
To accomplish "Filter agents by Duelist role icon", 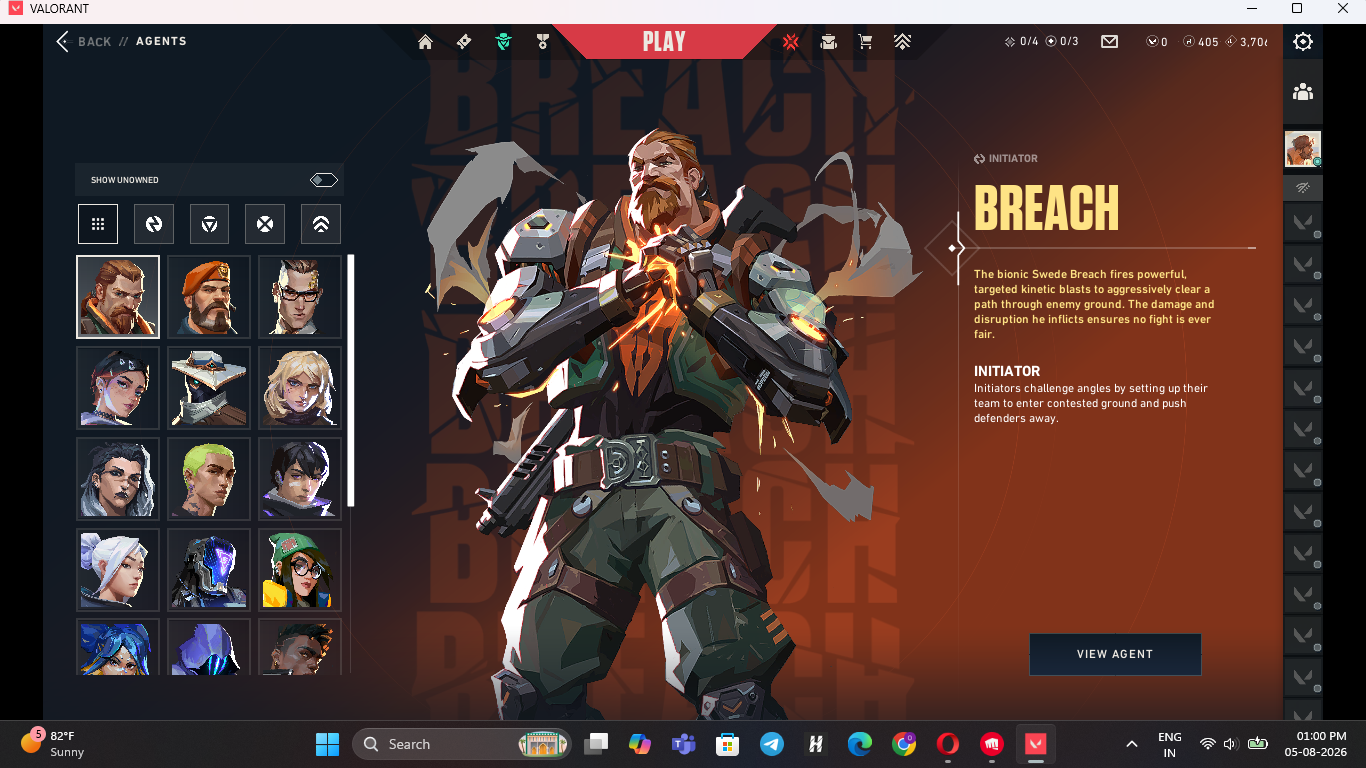I will [265, 224].
